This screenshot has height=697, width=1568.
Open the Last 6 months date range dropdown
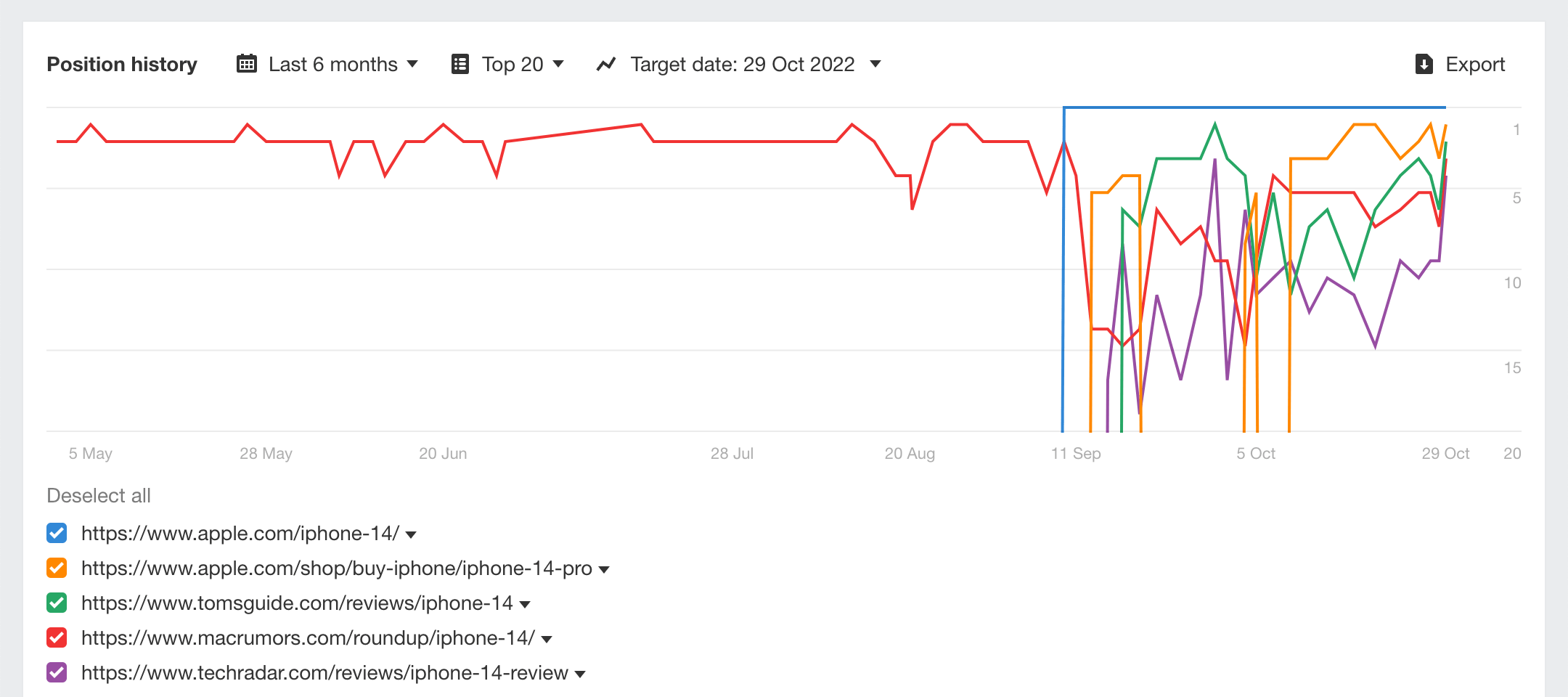(333, 64)
